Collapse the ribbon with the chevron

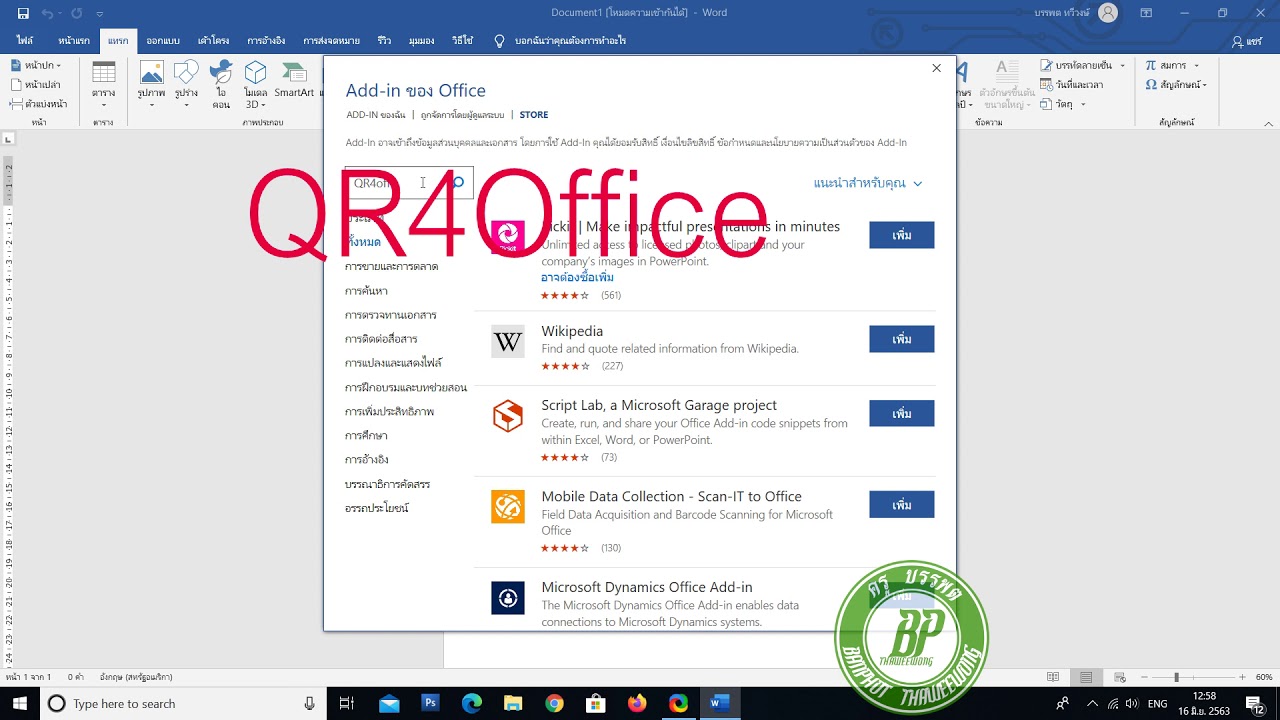point(1268,122)
